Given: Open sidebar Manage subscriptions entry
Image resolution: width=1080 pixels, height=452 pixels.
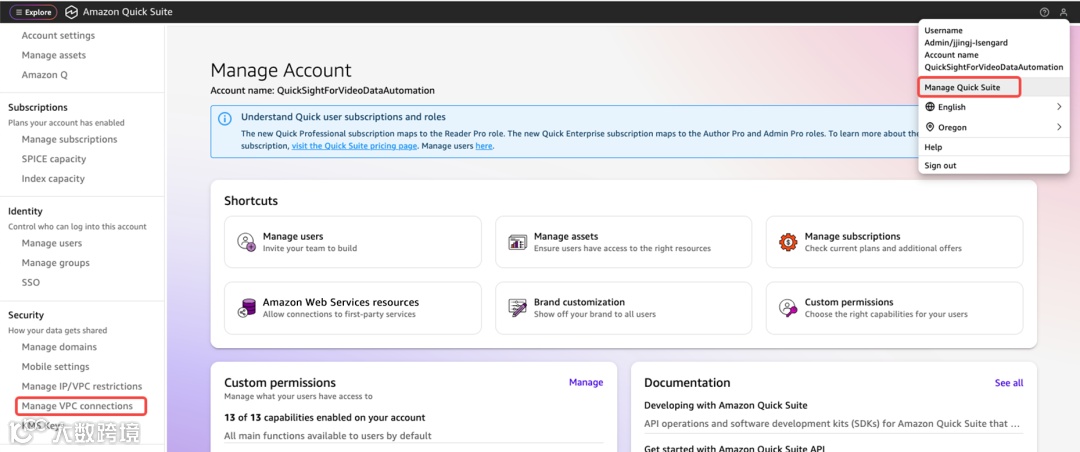Looking at the screenshot, I should click(x=70, y=139).
